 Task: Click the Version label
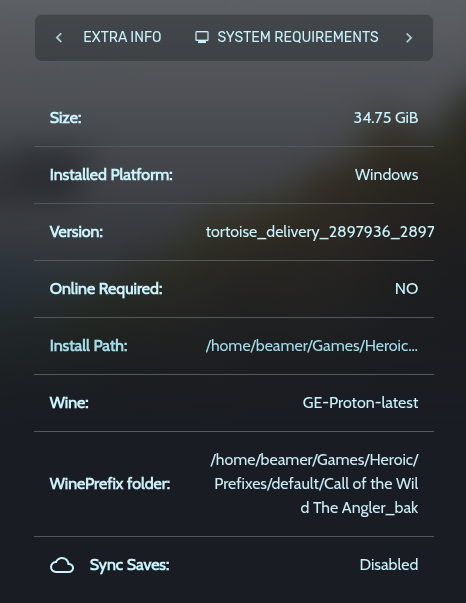(x=77, y=232)
